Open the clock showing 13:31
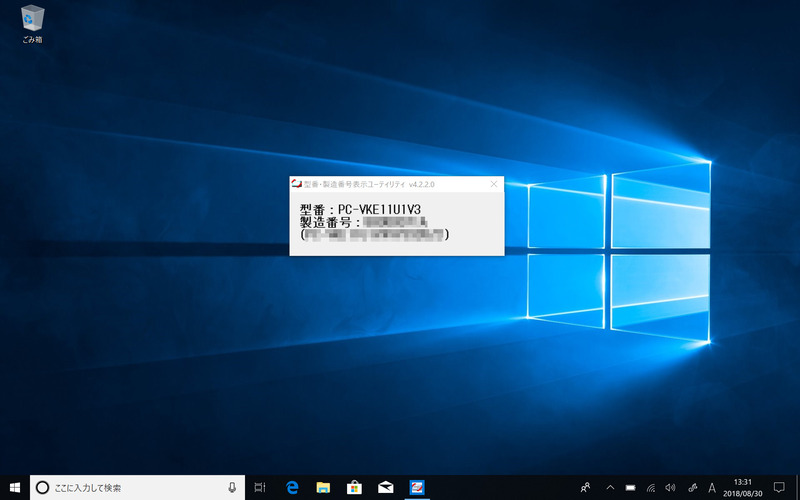The height and width of the screenshot is (500, 800). pyautogui.click(x=743, y=488)
